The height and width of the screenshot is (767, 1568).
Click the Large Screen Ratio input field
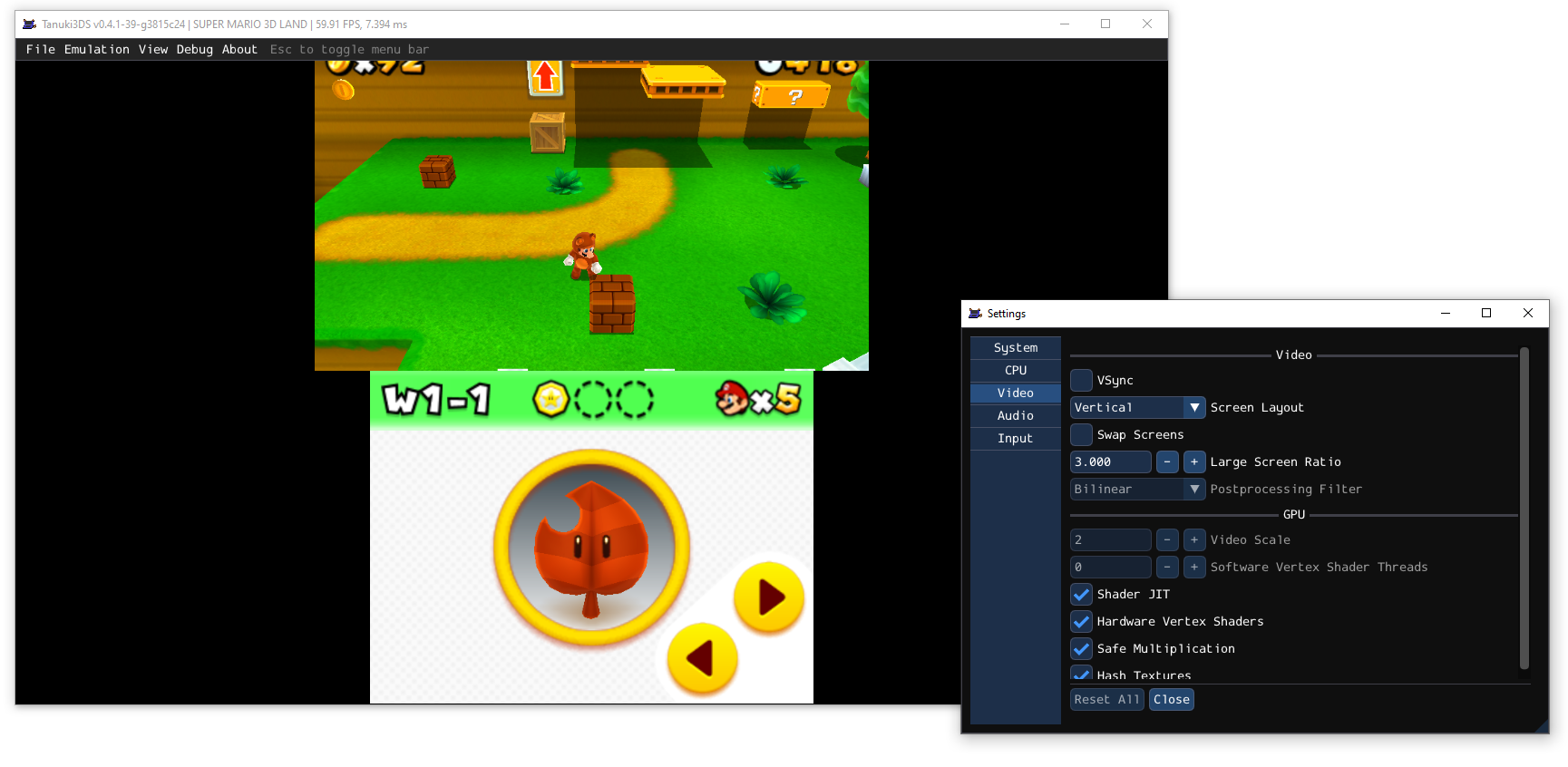(x=1111, y=462)
